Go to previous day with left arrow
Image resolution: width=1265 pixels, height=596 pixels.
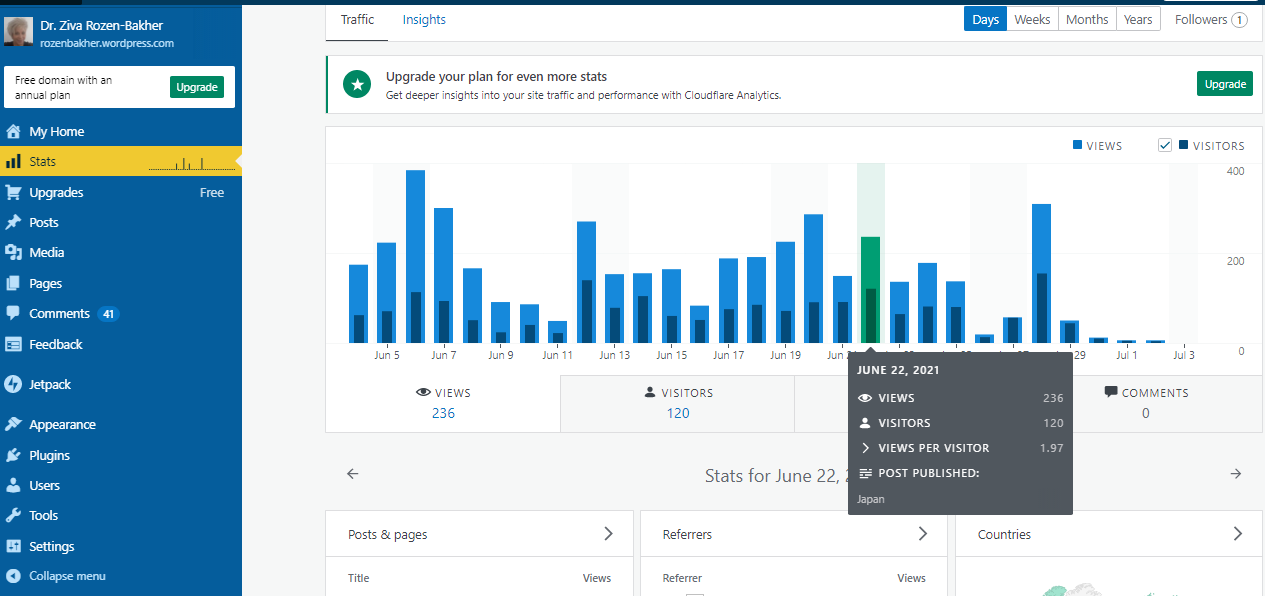click(x=352, y=474)
